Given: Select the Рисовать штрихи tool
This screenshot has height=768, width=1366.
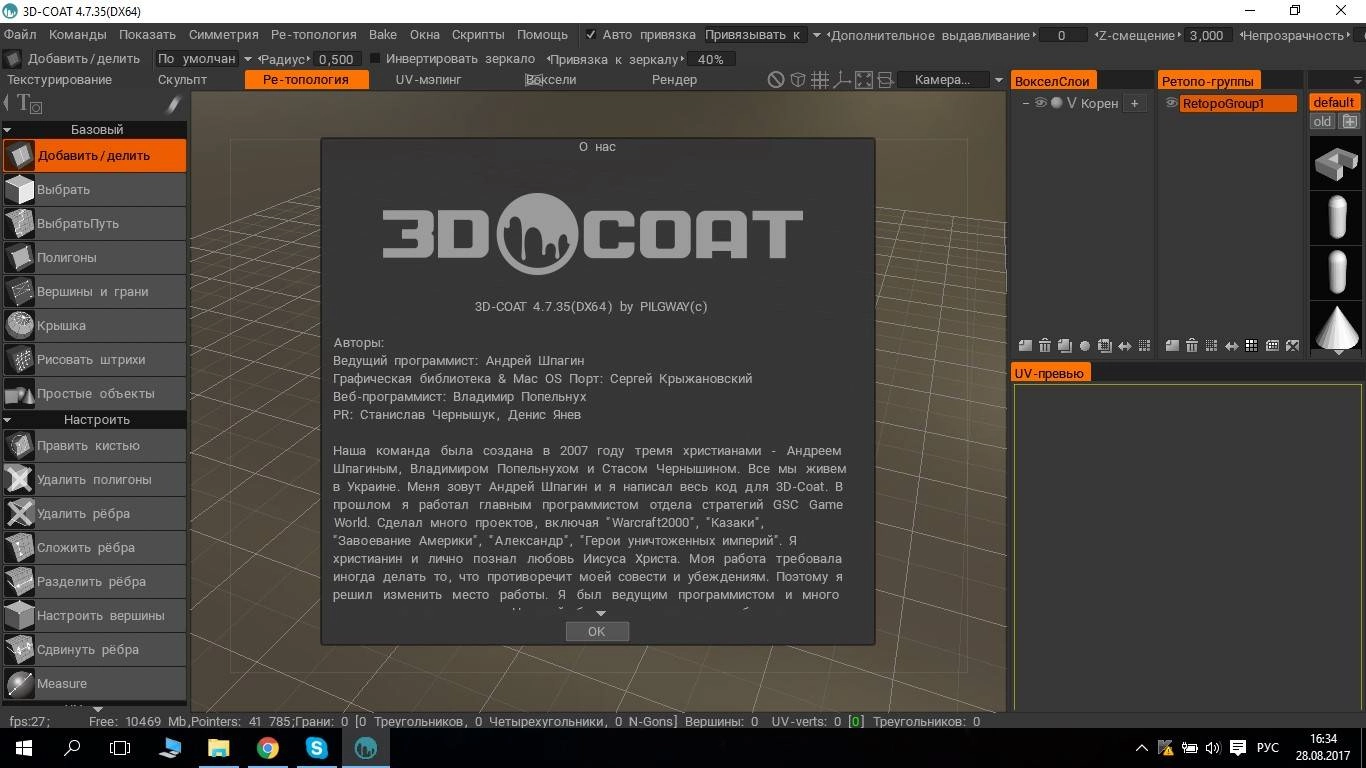Looking at the screenshot, I should click(x=94, y=360).
